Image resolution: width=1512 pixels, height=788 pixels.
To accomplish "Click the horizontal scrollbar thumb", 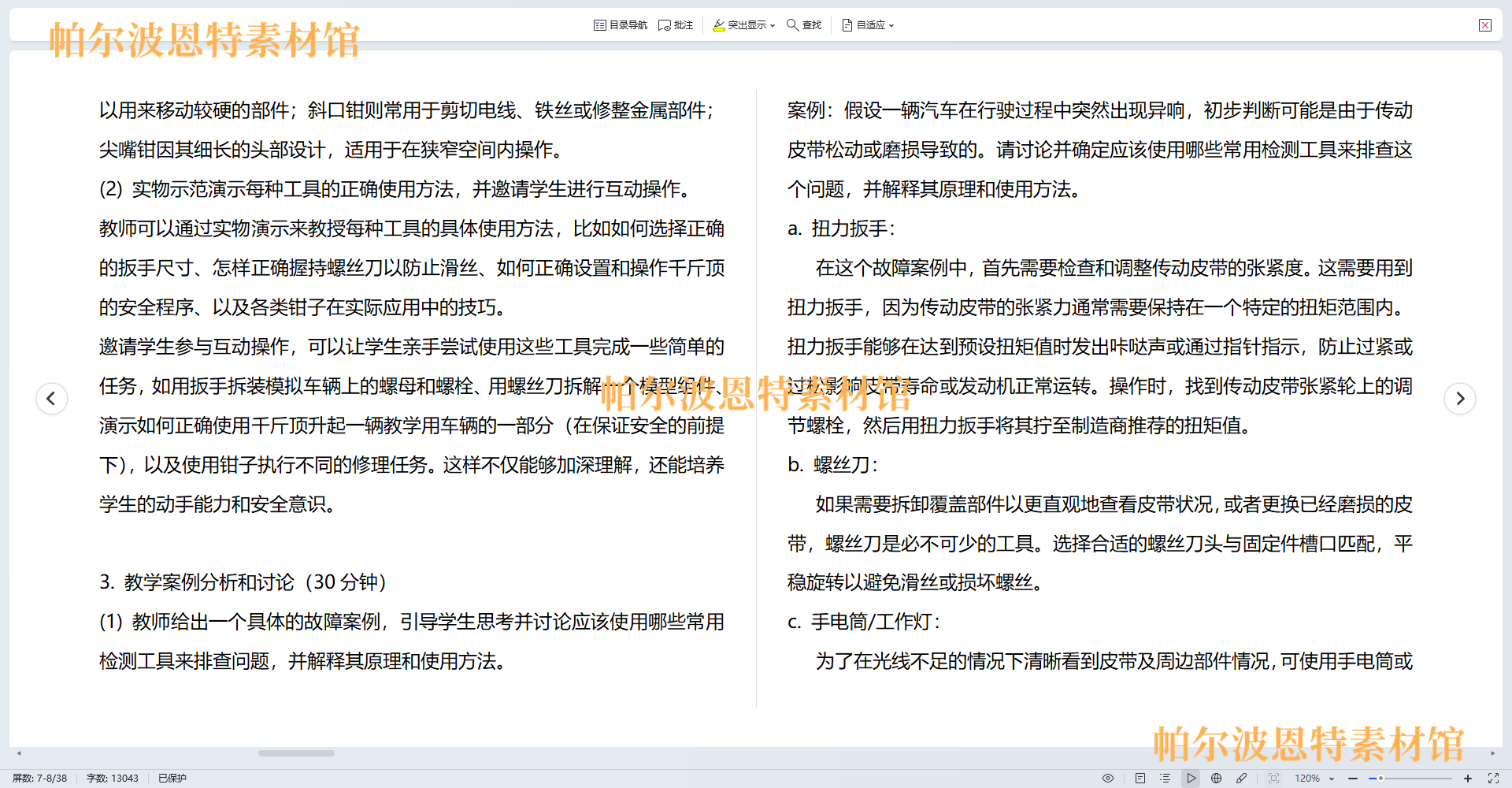I will click(296, 753).
